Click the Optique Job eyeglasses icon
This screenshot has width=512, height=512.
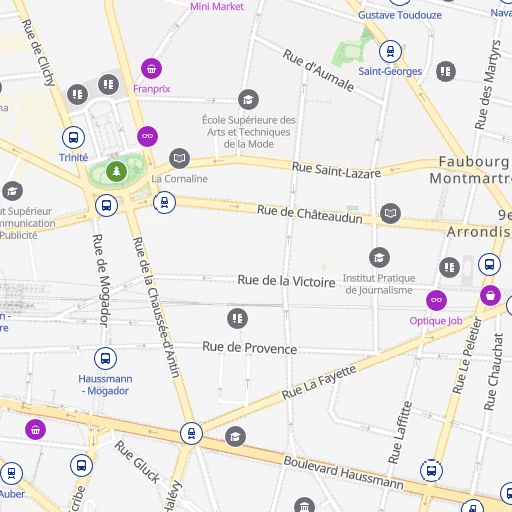[x=436, y=300]
